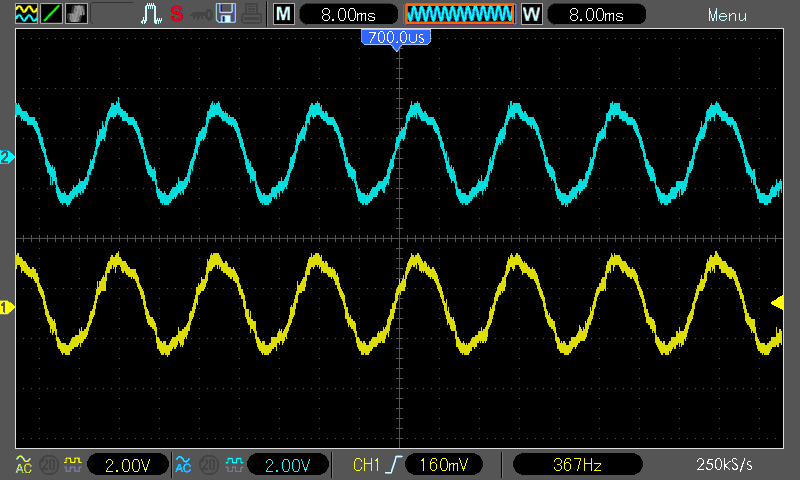Screen dimensions: 800x480
Task: Click the CH2 cyan digital filter icon
Action: click(x=234, y=464)
